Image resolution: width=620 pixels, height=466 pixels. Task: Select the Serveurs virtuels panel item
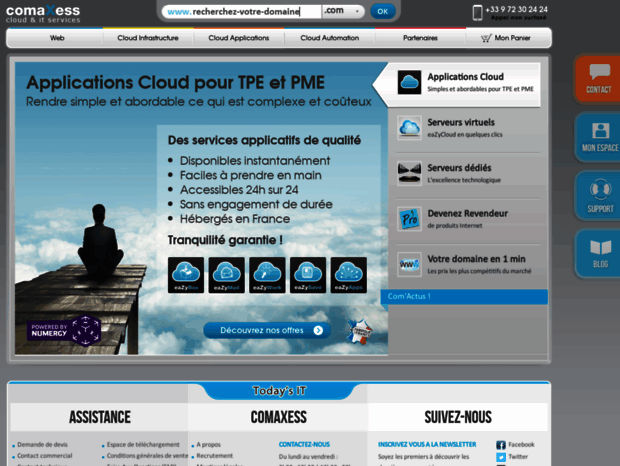click(467, 128)
